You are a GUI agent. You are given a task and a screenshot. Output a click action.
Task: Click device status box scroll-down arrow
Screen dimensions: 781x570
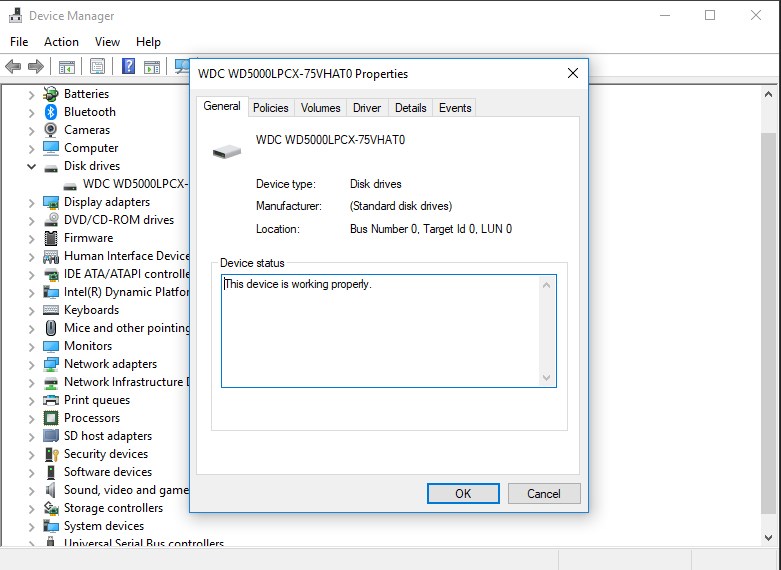click(x=546, y=378)
